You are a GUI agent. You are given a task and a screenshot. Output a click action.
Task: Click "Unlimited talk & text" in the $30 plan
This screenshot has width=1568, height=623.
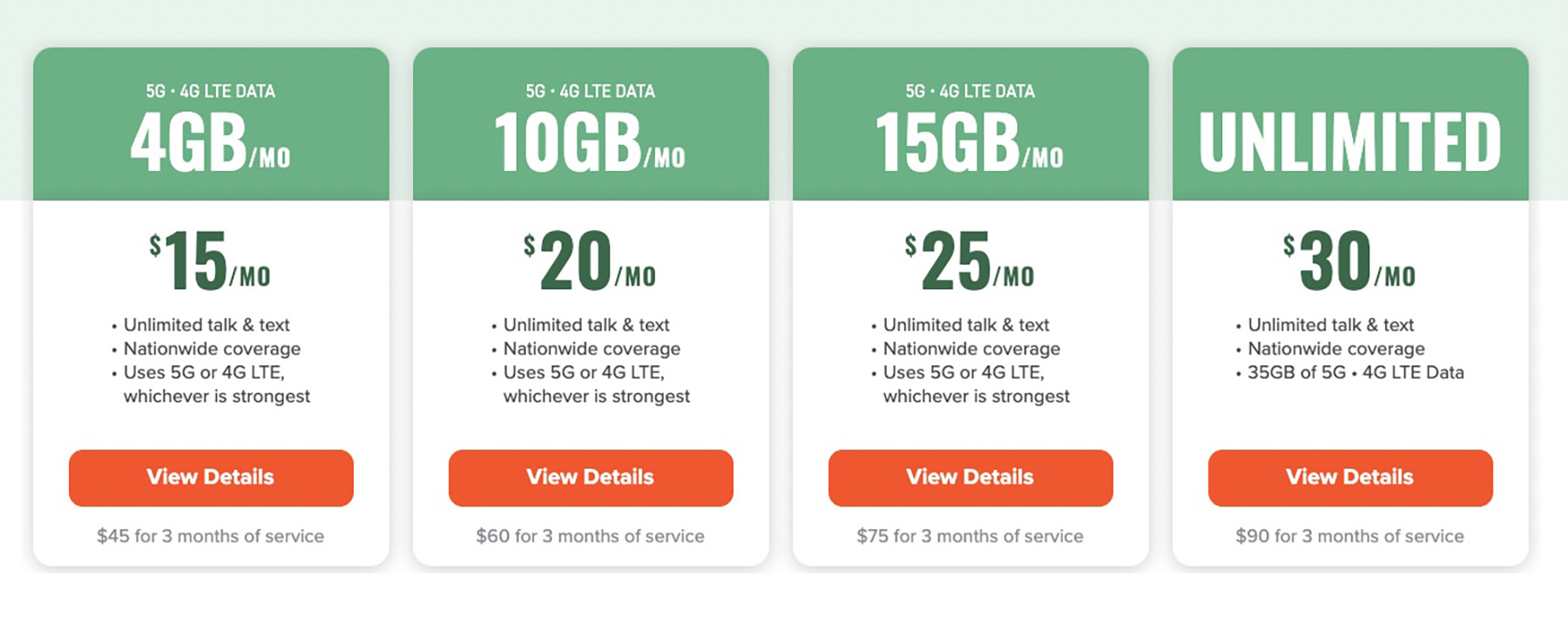[x=1330, y=325]
